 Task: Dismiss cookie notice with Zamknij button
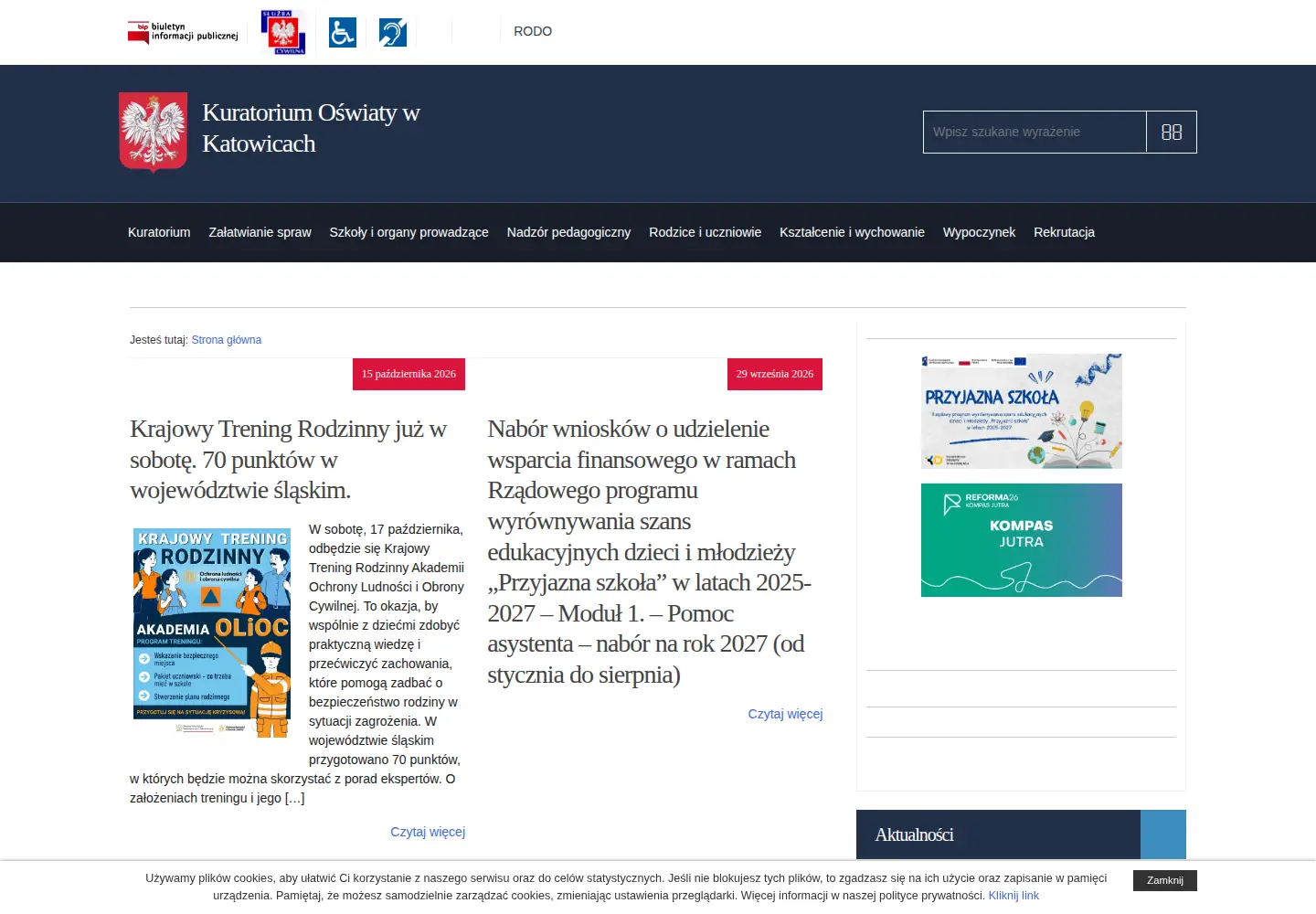pyautogui.click(x=1165, y=880)
